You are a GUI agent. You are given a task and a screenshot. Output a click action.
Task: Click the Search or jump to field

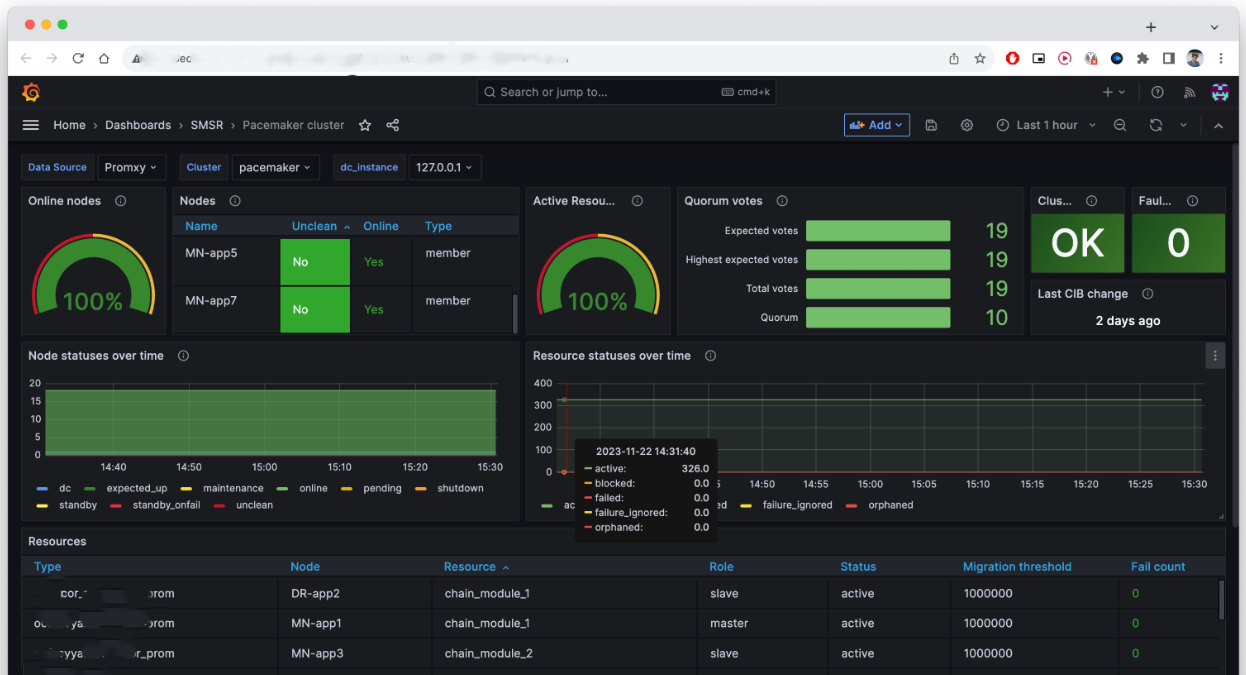626,92
